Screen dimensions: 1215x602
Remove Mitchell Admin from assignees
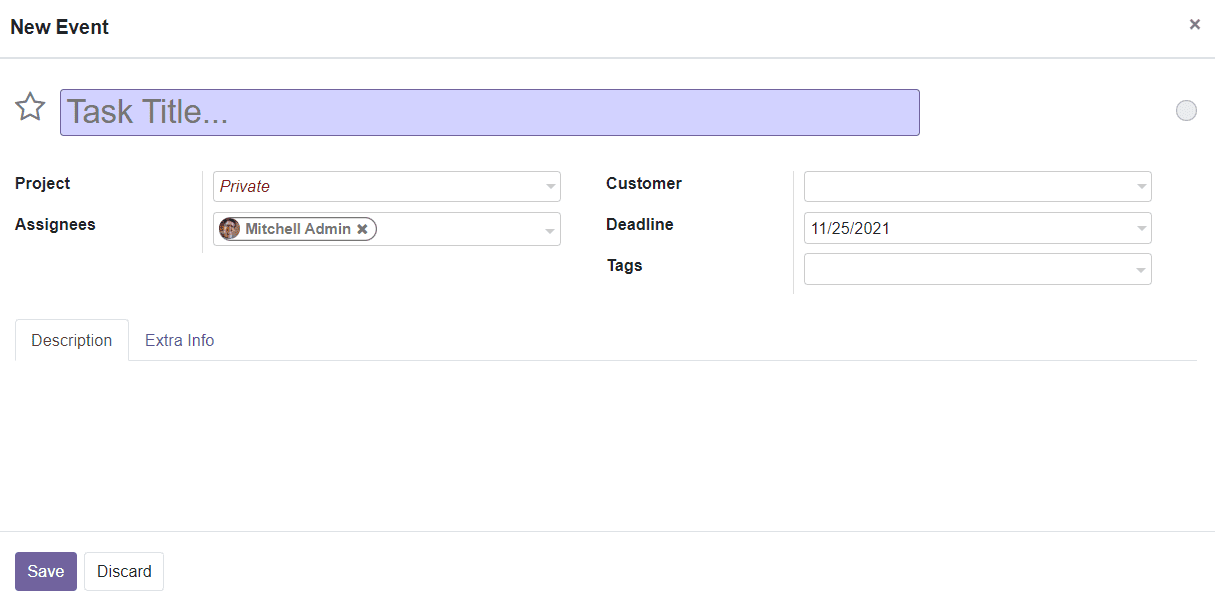pos(363,228)
